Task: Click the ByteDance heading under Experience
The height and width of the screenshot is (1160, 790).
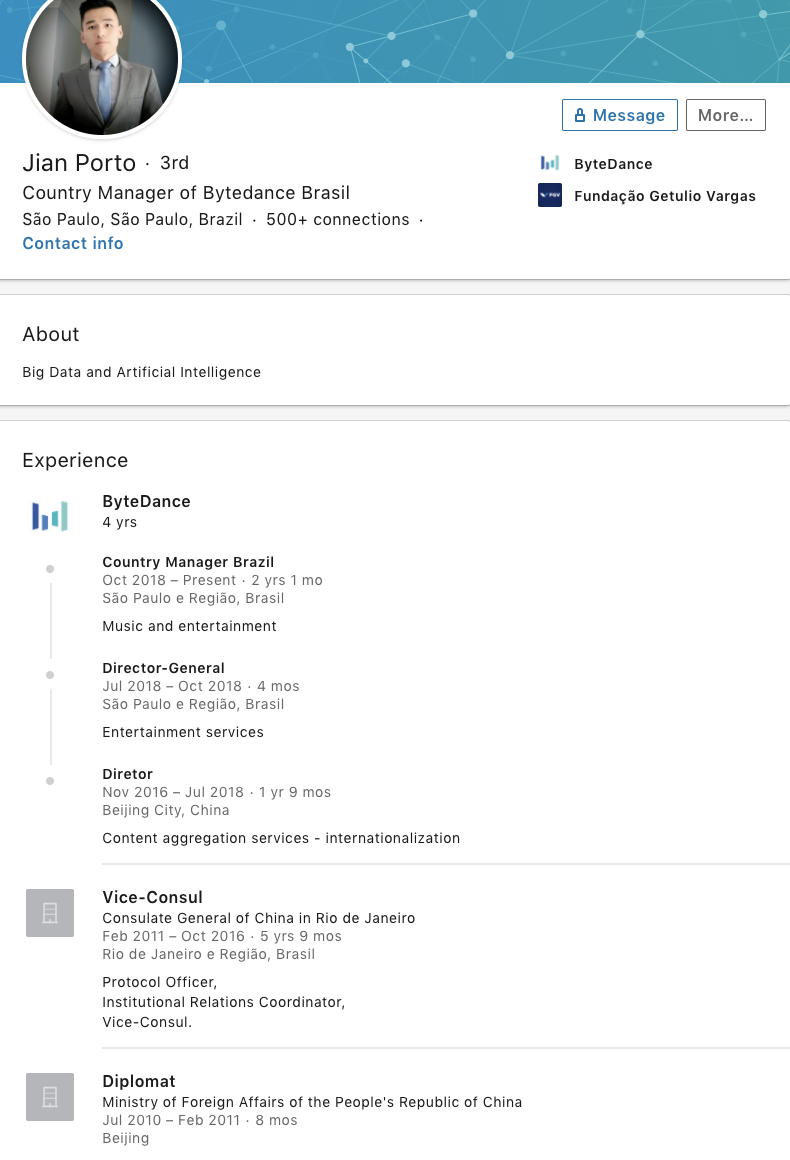Action: click(x=146, y=501)
